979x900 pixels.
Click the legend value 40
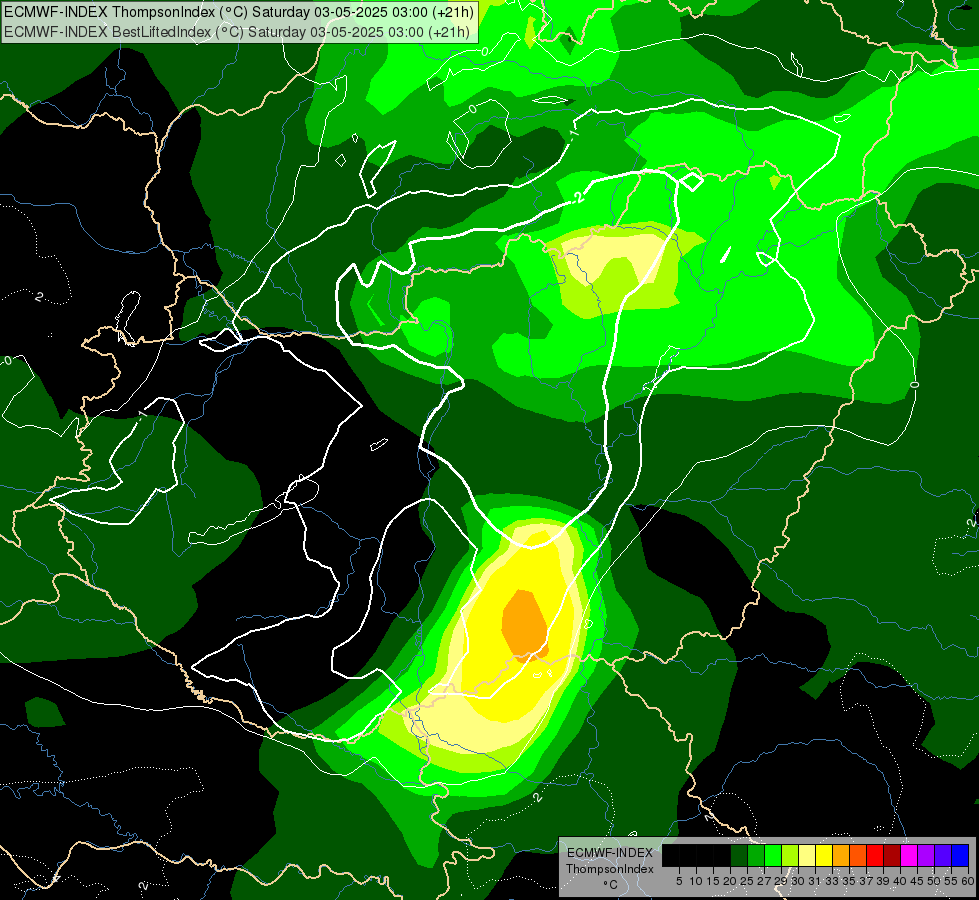pyautogui.click(x=900, y=881)
